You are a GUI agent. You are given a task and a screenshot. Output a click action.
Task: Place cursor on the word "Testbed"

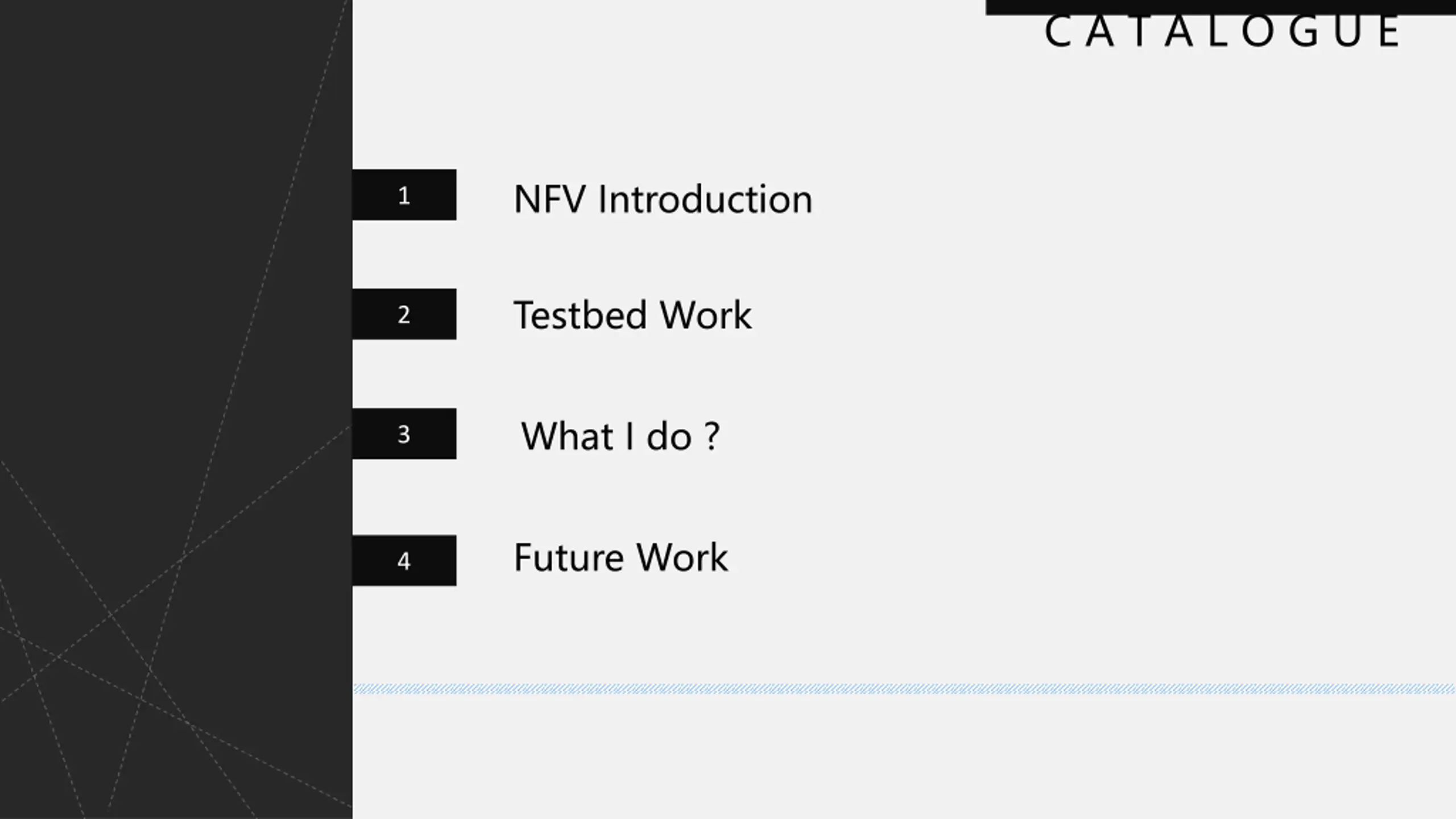pyautogui.click(x=580, y=316)
